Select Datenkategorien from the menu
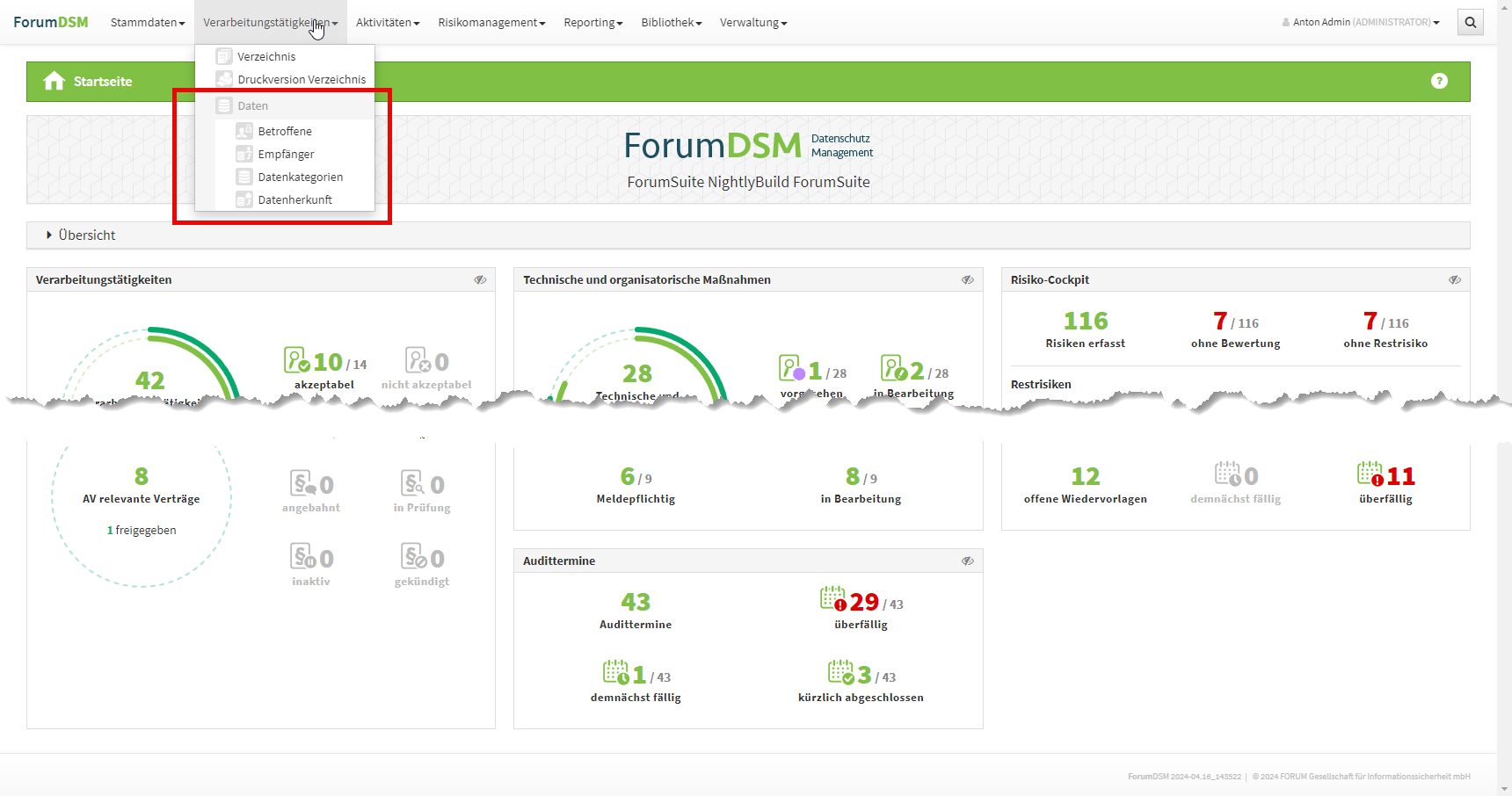This screenshot has height=796, width=1512. (300, 177)
